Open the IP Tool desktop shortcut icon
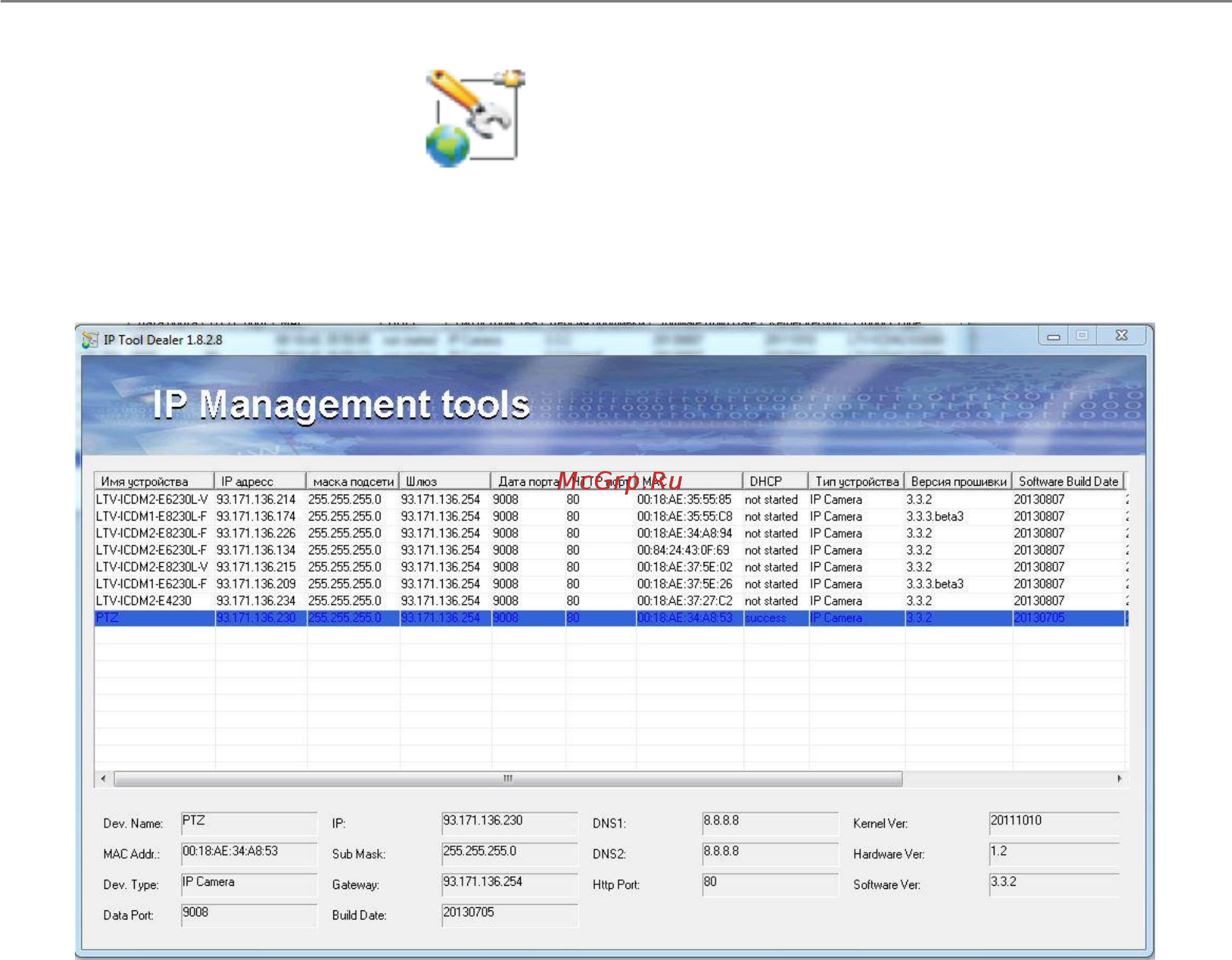 point(475,118)
